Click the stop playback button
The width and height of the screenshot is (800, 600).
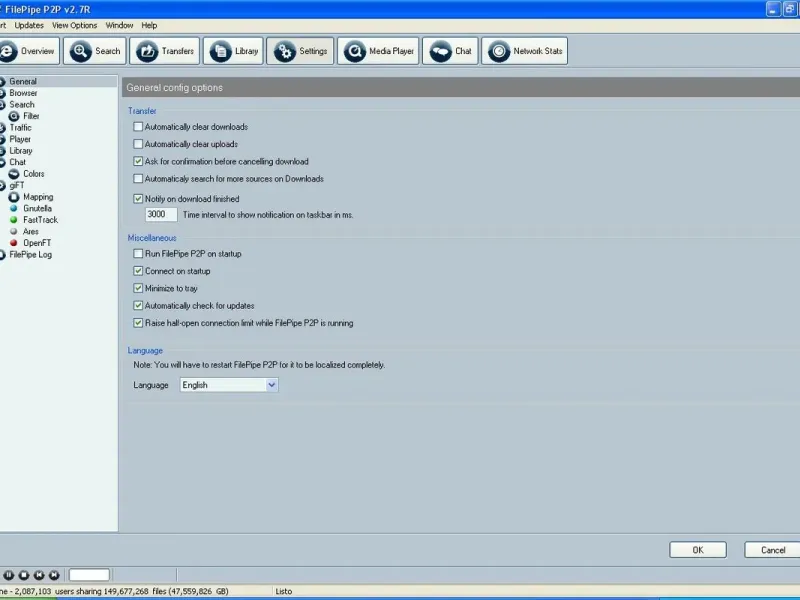(24, 575)
